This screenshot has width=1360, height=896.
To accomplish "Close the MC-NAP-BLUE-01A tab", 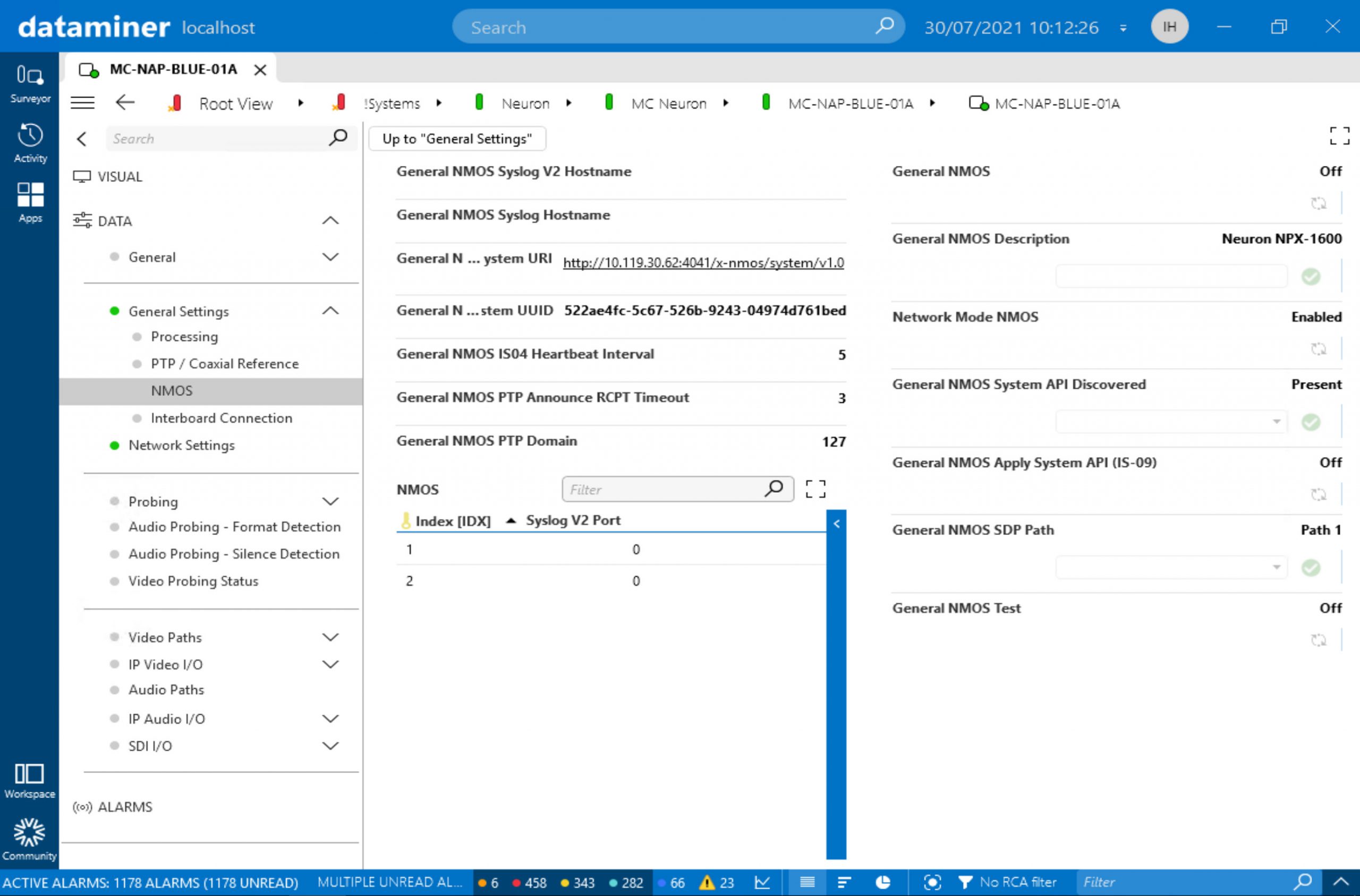I will click(260, 70).
